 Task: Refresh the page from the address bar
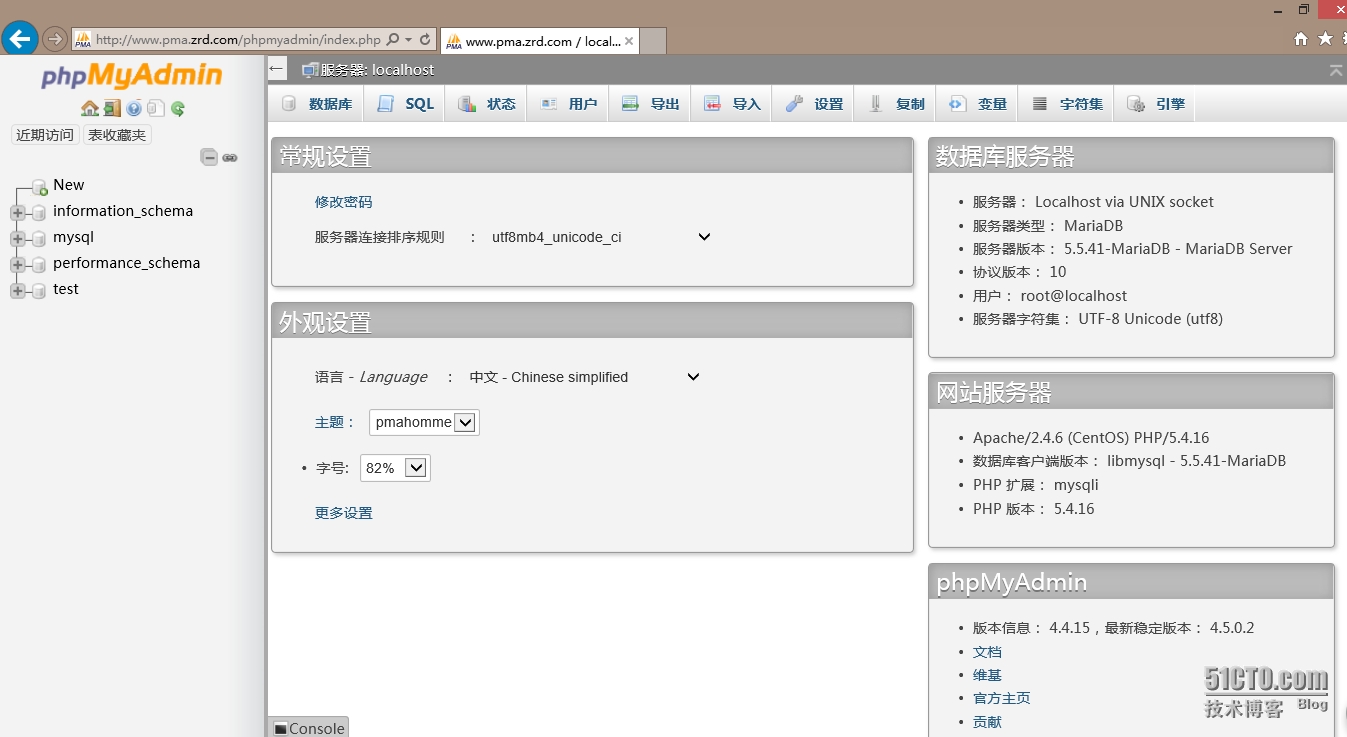tap(425, 40)
